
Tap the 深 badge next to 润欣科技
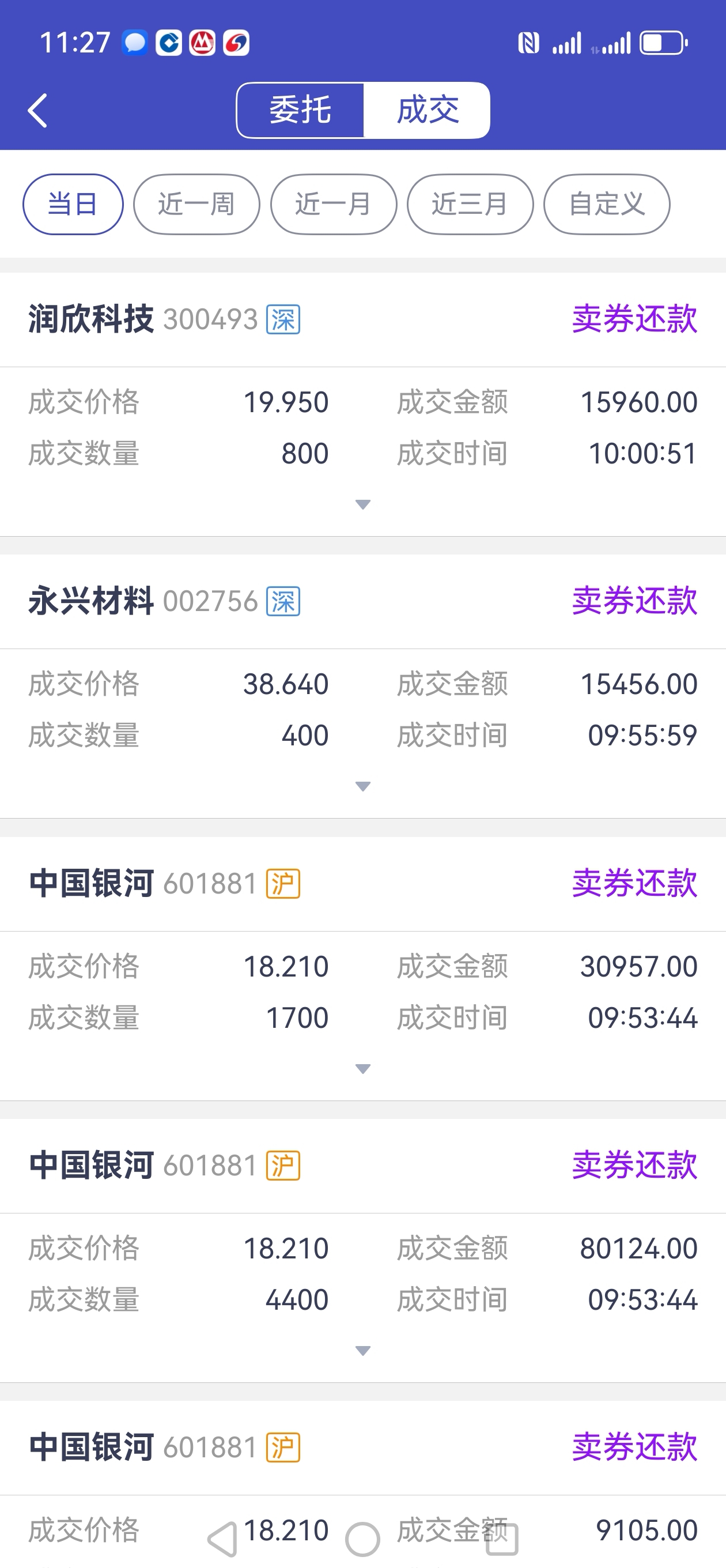tap(283, 320)
